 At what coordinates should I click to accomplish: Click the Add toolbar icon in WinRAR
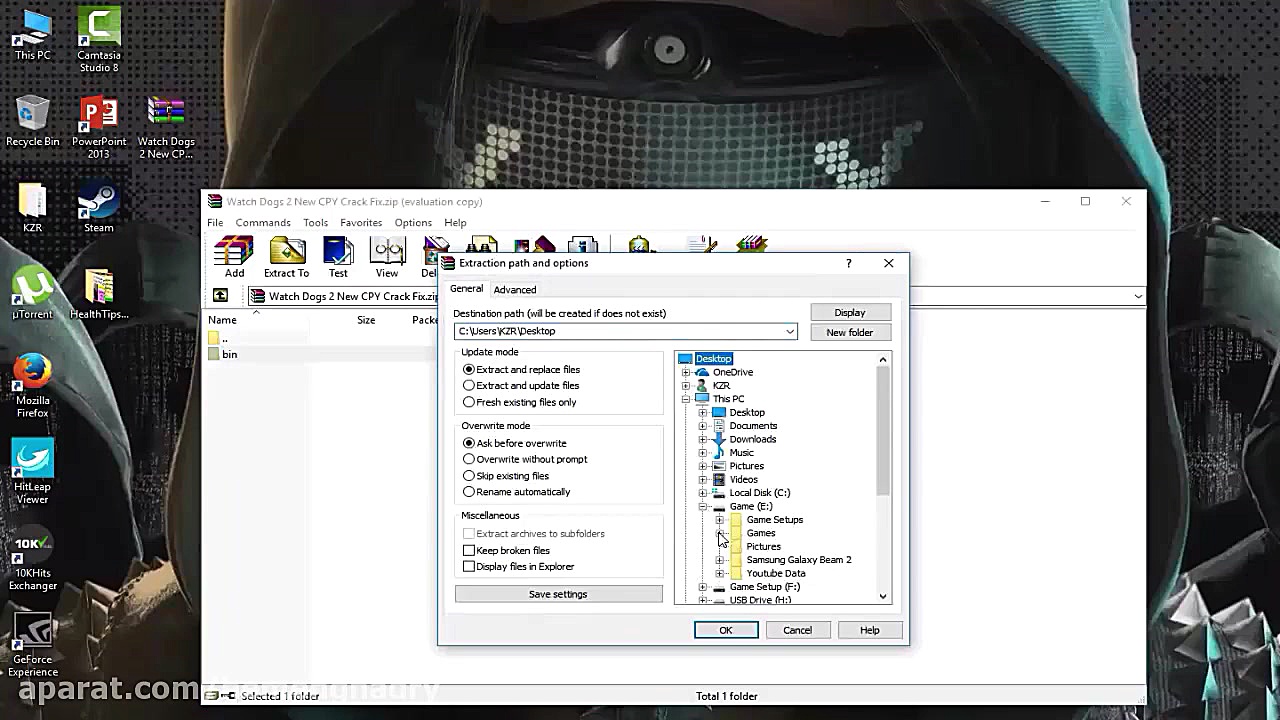click(x=234, y=257)
